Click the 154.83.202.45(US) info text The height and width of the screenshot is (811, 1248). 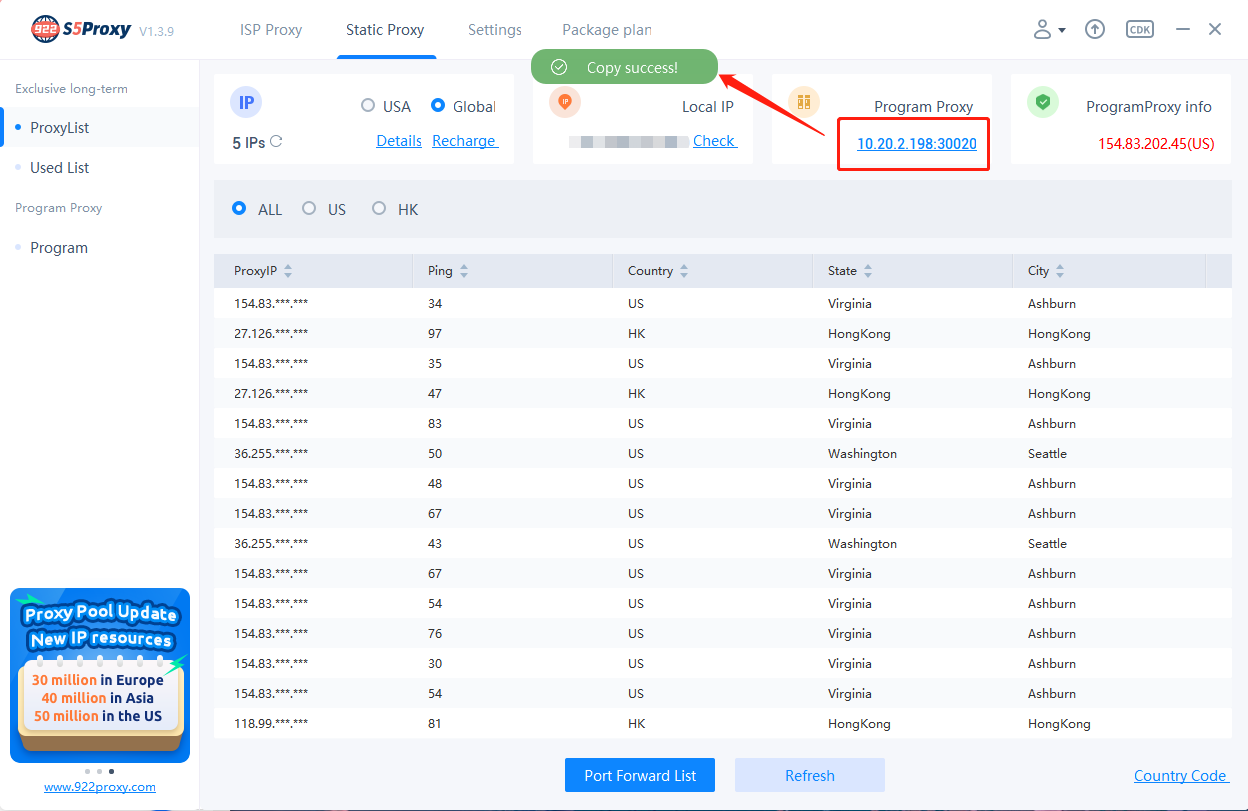coord(1156,144)
